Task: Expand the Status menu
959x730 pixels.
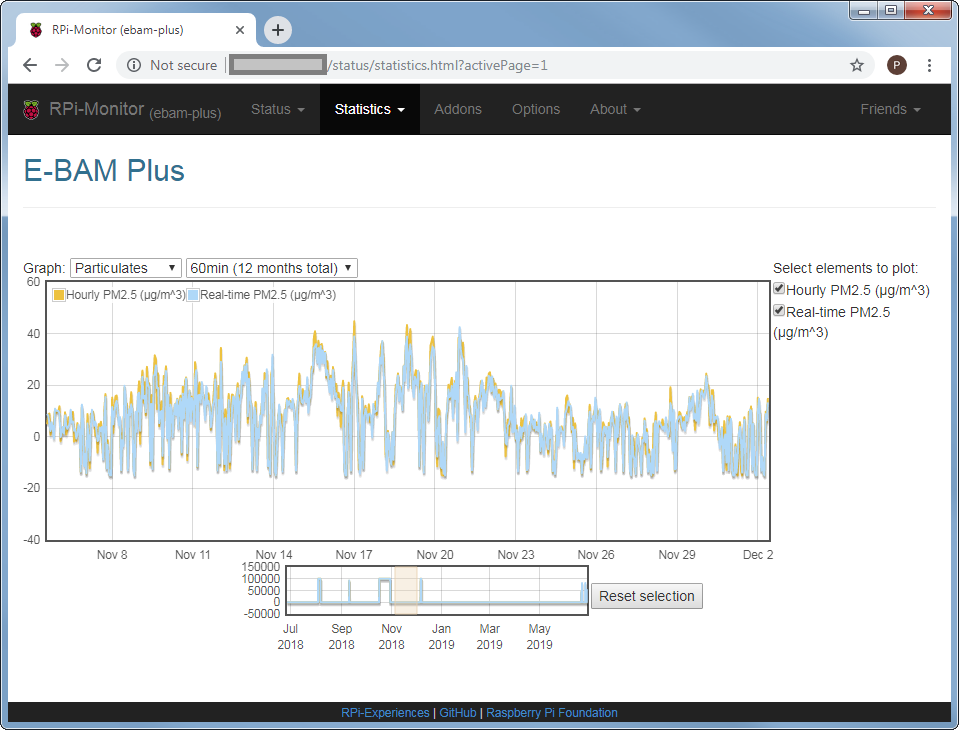Action: [x=278, y=109]
